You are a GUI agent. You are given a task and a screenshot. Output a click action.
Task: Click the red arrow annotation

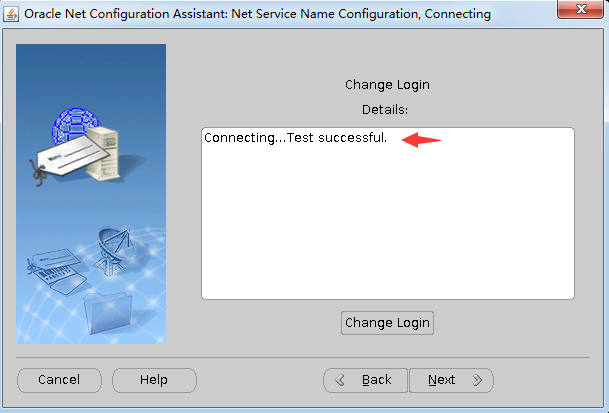(421, 140)
